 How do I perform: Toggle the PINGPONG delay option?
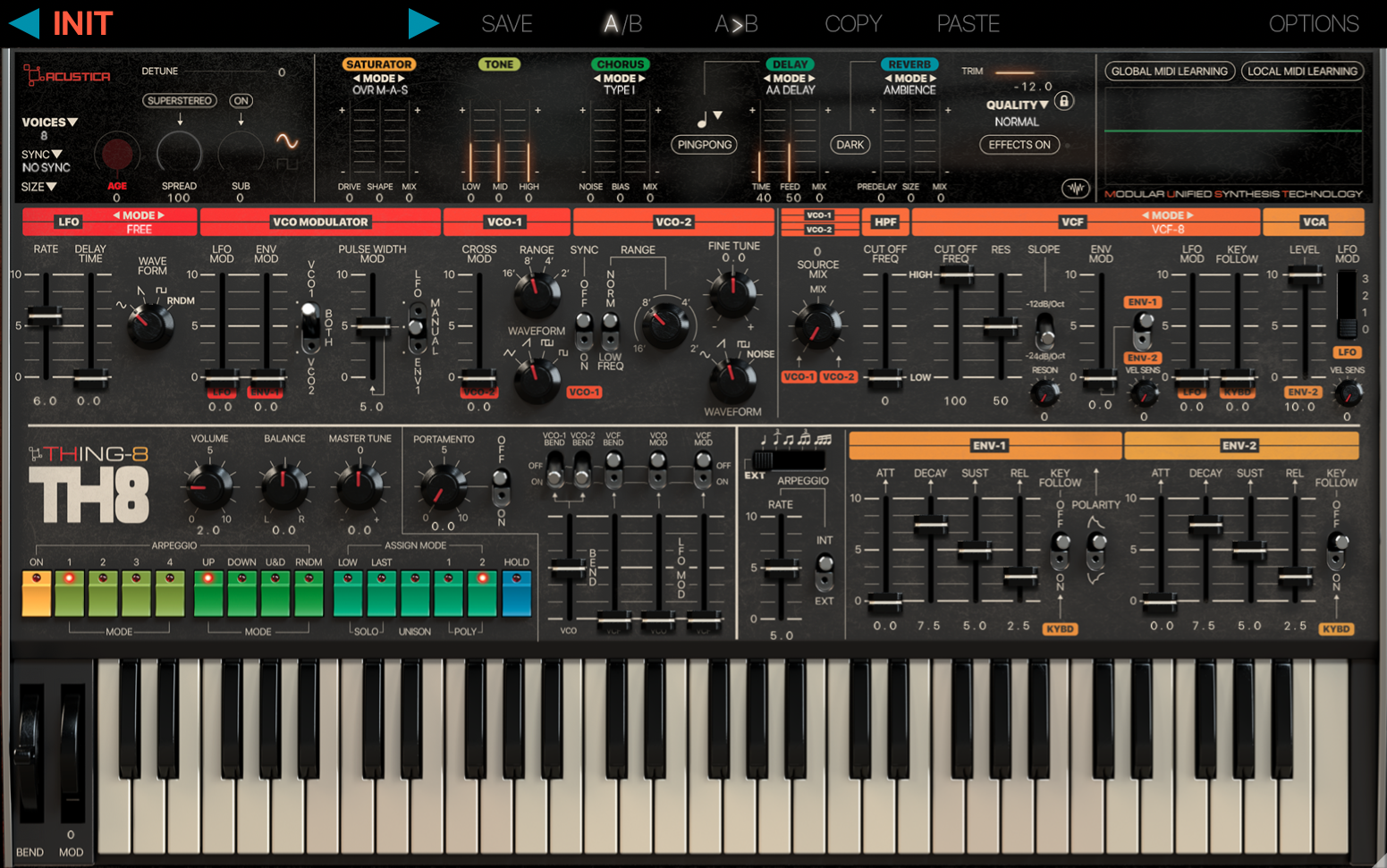(705, 145)
